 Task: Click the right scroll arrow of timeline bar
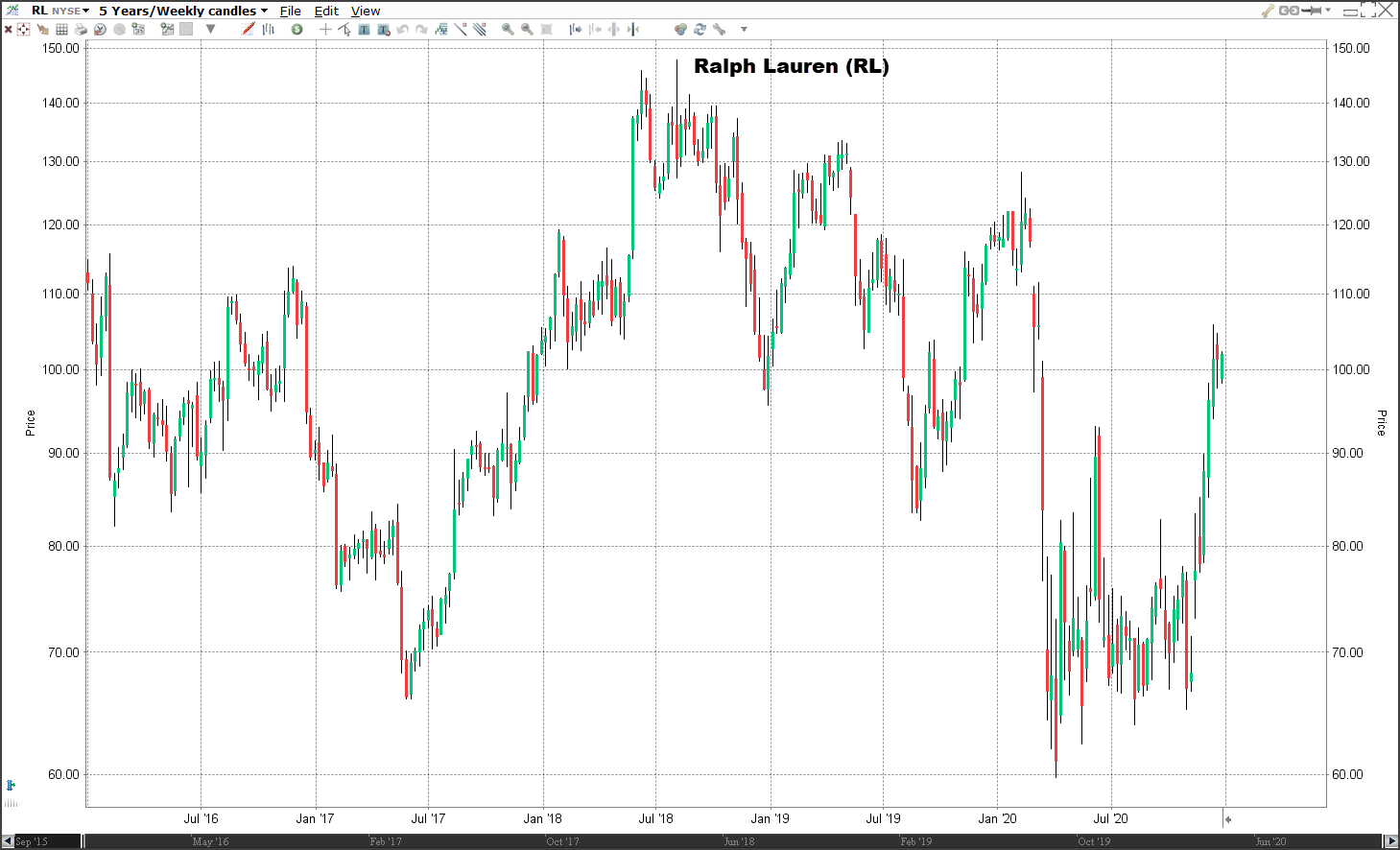click(1391, 841)
